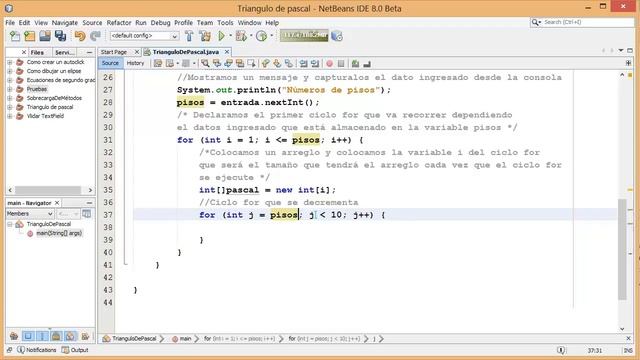This screenshot has height=360, width=640.
Task: Click the Build Project hammer icon
Action: coord(189,36)
